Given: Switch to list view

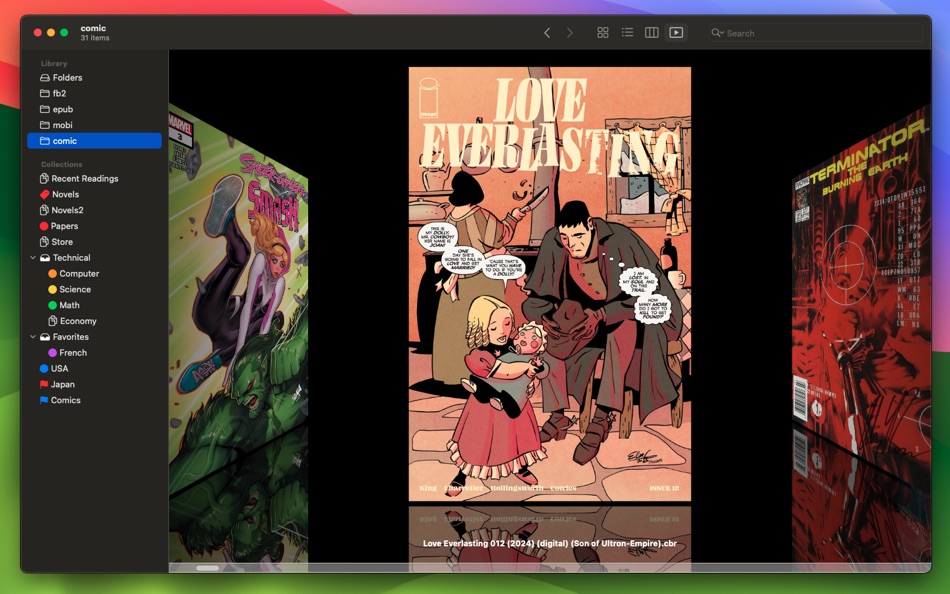Looking at the screenshot, I should 627,33.
